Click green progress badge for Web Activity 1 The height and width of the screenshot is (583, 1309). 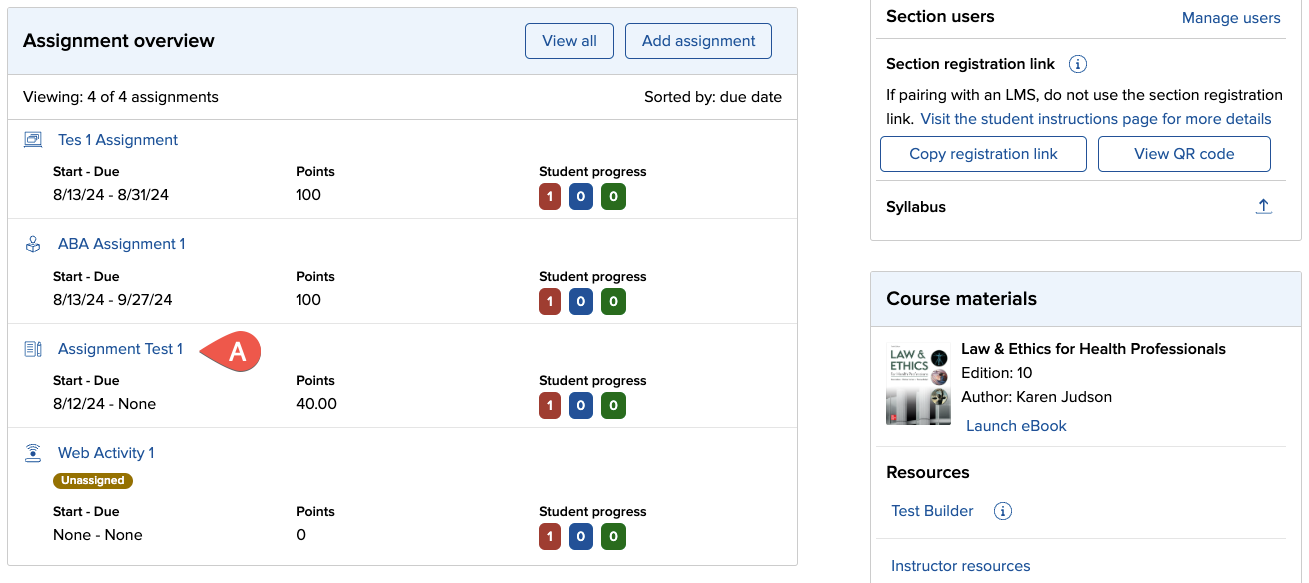tap(614, 537)
